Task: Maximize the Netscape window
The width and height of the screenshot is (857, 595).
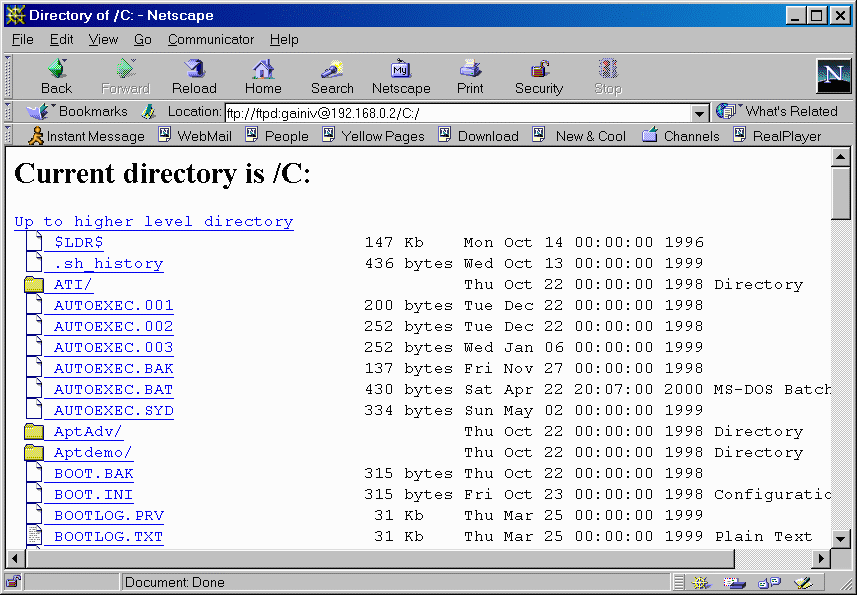Action: [817, 15]
